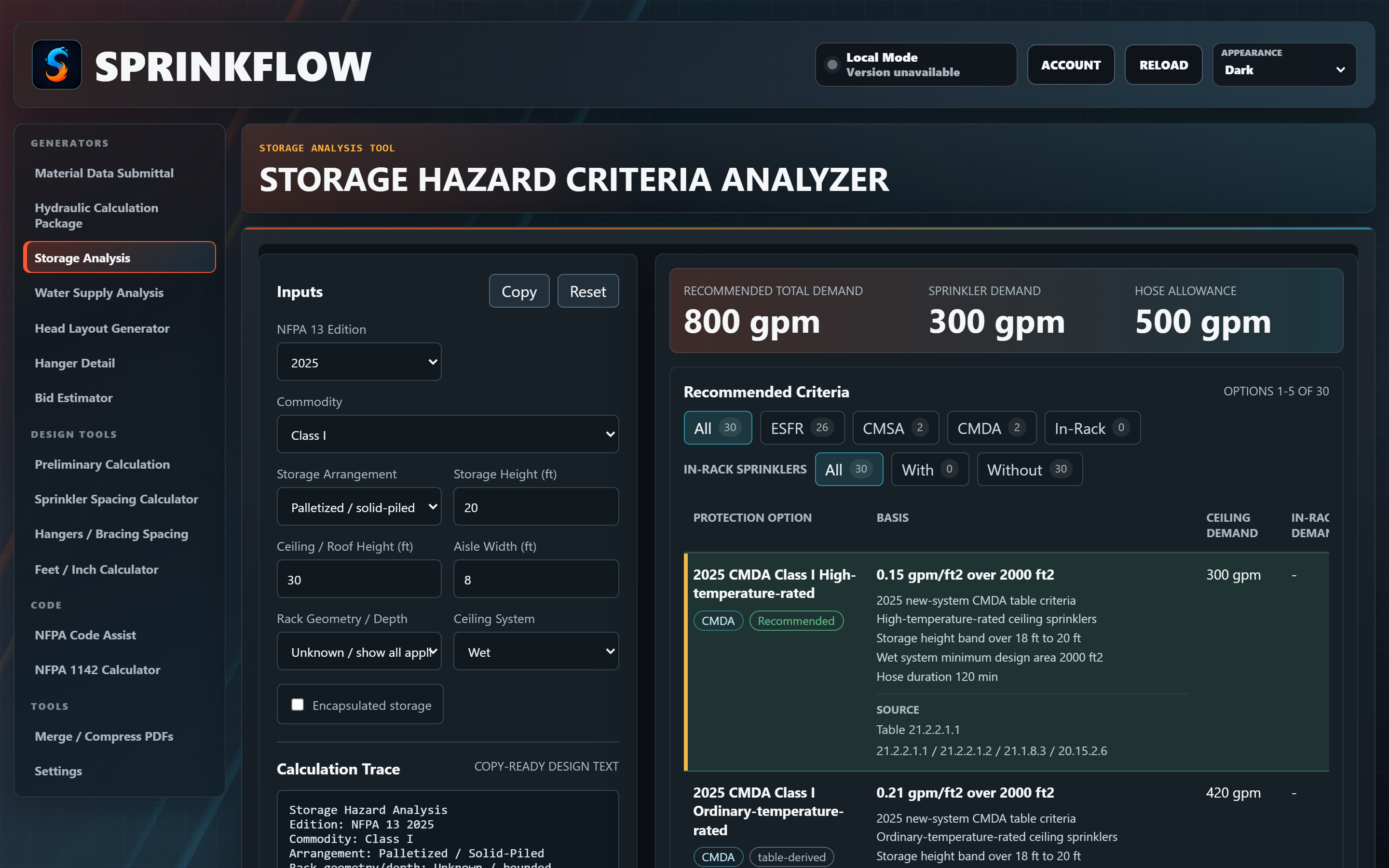Open Head Layout Generator
The width and height of the screenshot is (1389, 868).
coord(120,328)
